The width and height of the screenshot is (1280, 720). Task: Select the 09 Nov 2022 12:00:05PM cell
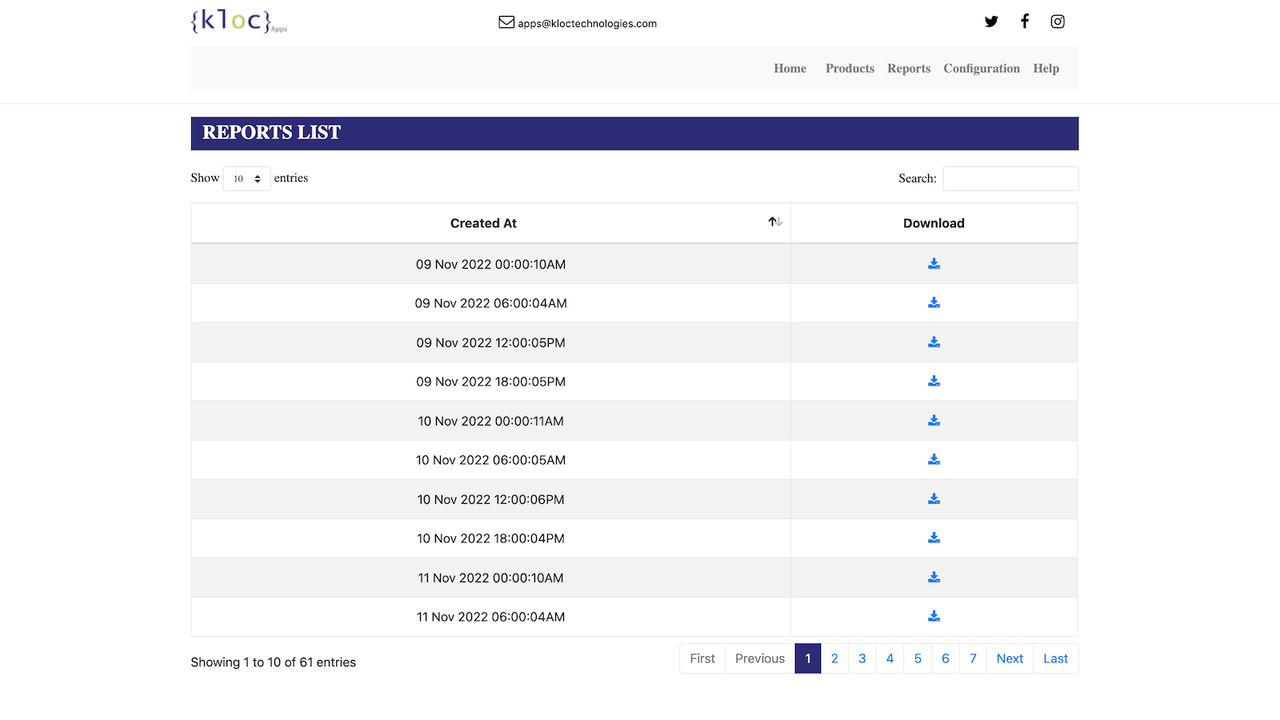click(x=491, y=342)
